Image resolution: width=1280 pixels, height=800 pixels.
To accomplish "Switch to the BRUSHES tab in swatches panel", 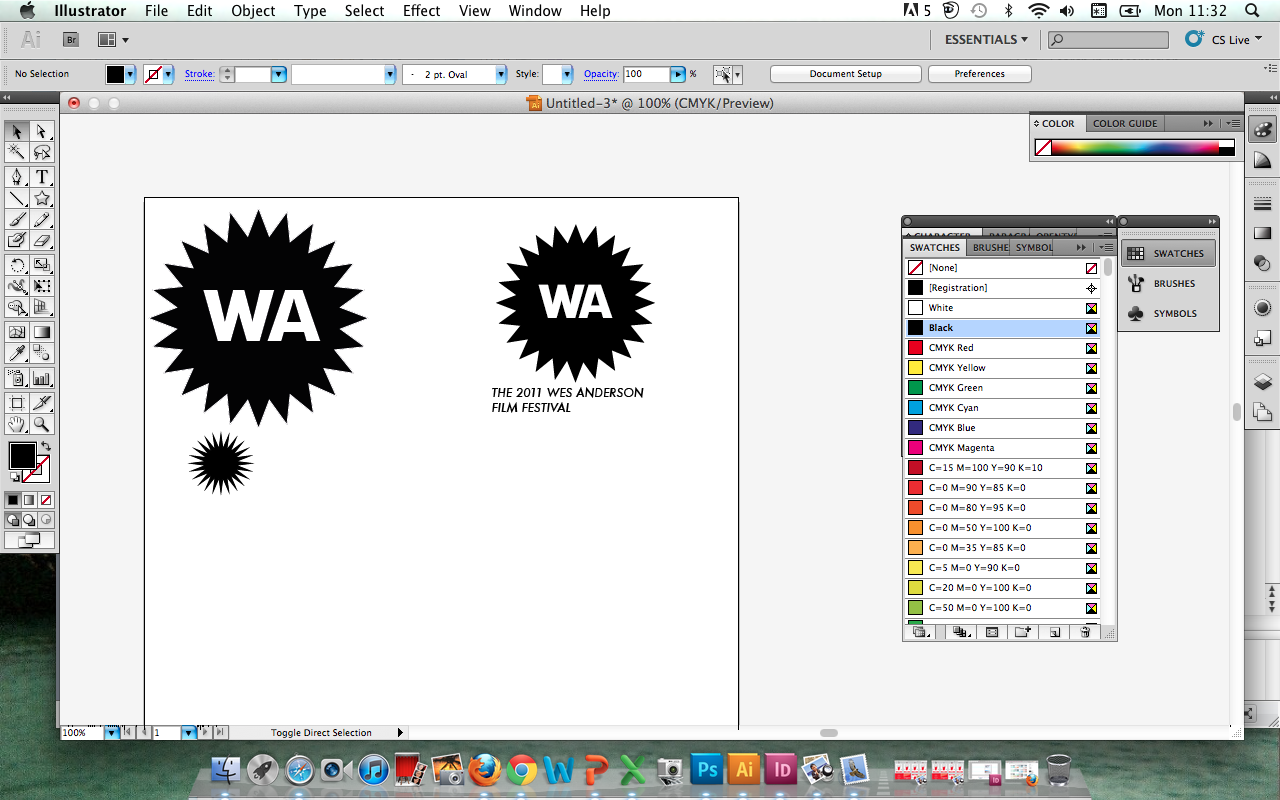I will coord(991,247).
